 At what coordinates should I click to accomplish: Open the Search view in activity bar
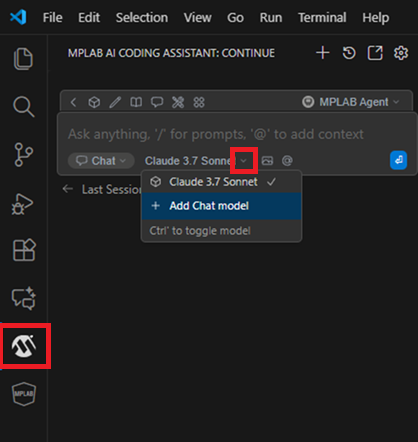[23, 107]
